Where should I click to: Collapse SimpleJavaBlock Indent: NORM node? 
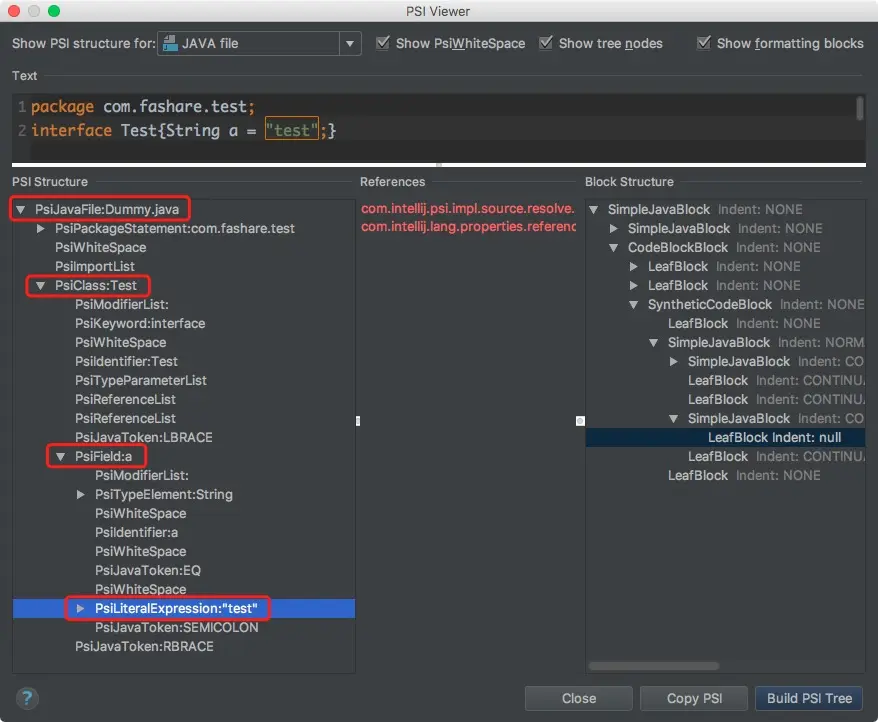653,343
